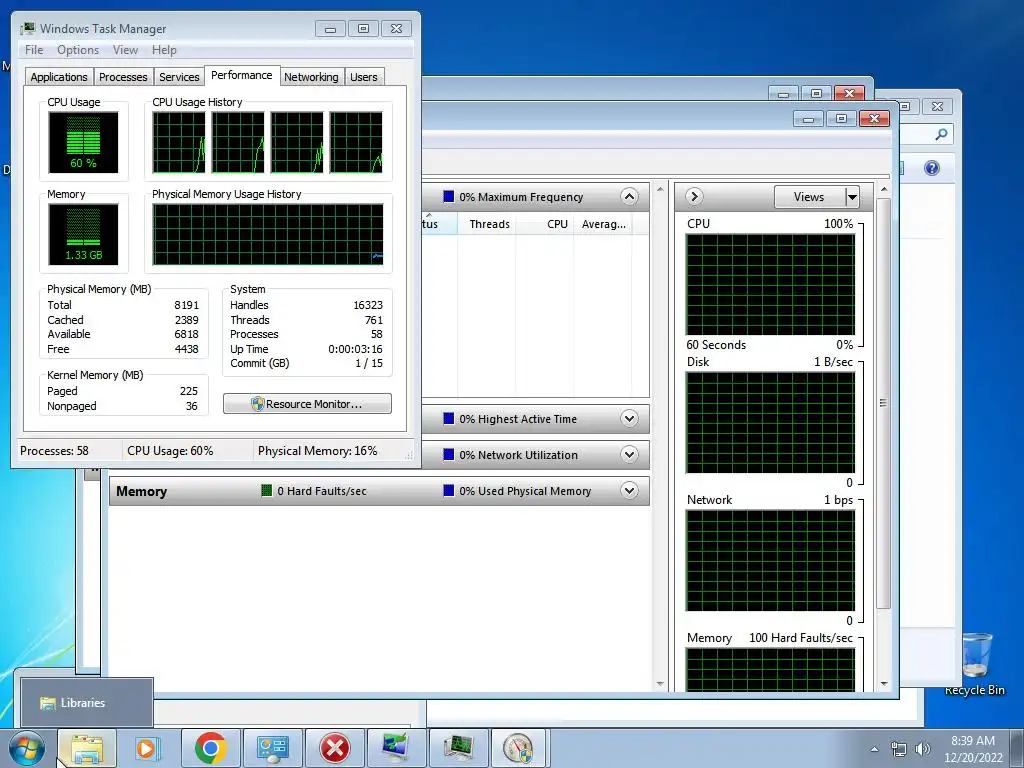Image resolution: width=1024 pixels, height=768 pixels.
Task: Click the network status tray icon
Action: click(899, 749)
